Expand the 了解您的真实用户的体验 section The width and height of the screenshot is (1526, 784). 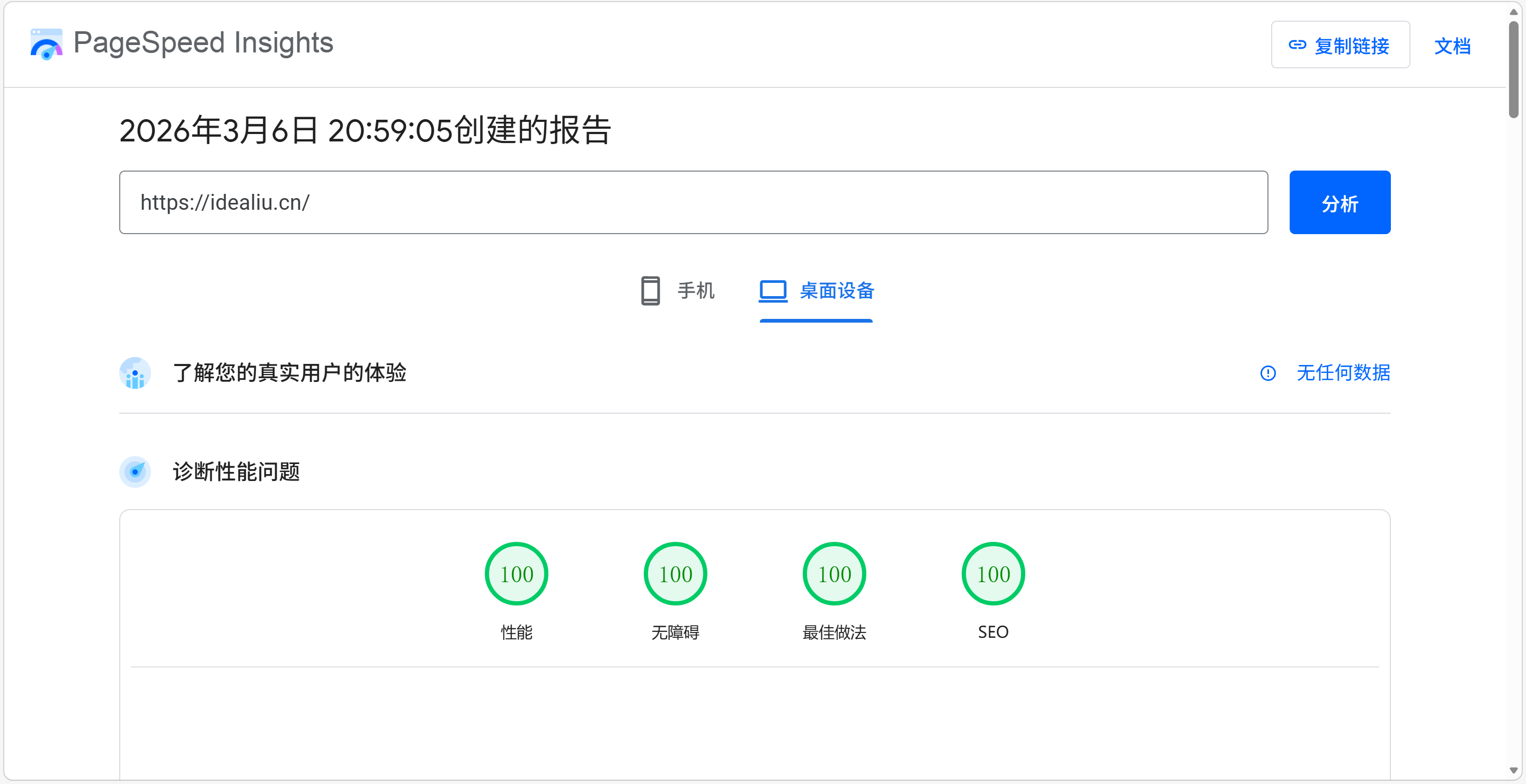290,373
